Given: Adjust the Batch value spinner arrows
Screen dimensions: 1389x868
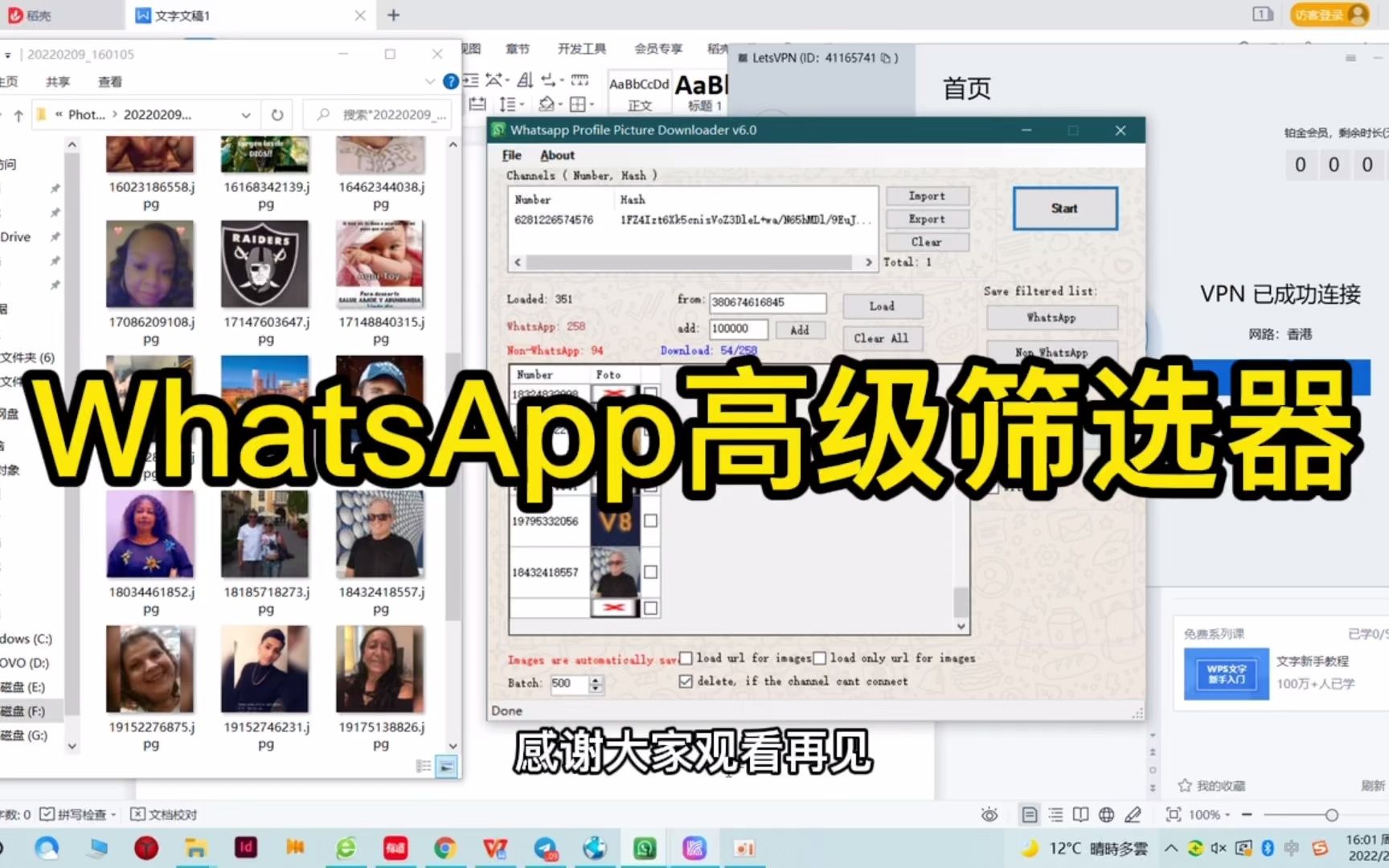Looking at the screenshot, I should 596,684.
